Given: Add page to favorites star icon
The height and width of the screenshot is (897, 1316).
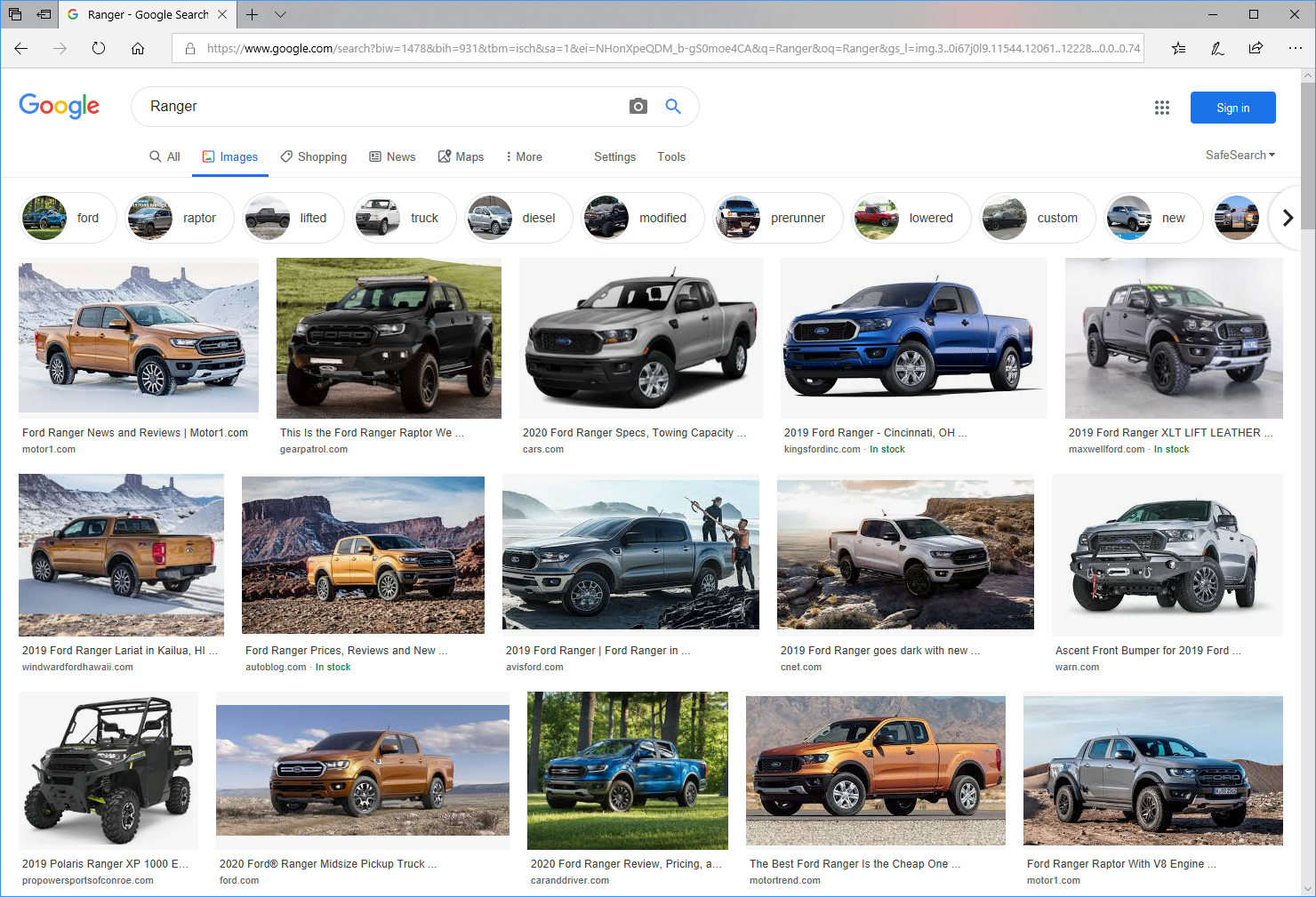Looking at the screenshot, I should pyautogui.click(x=1178, y=49).
